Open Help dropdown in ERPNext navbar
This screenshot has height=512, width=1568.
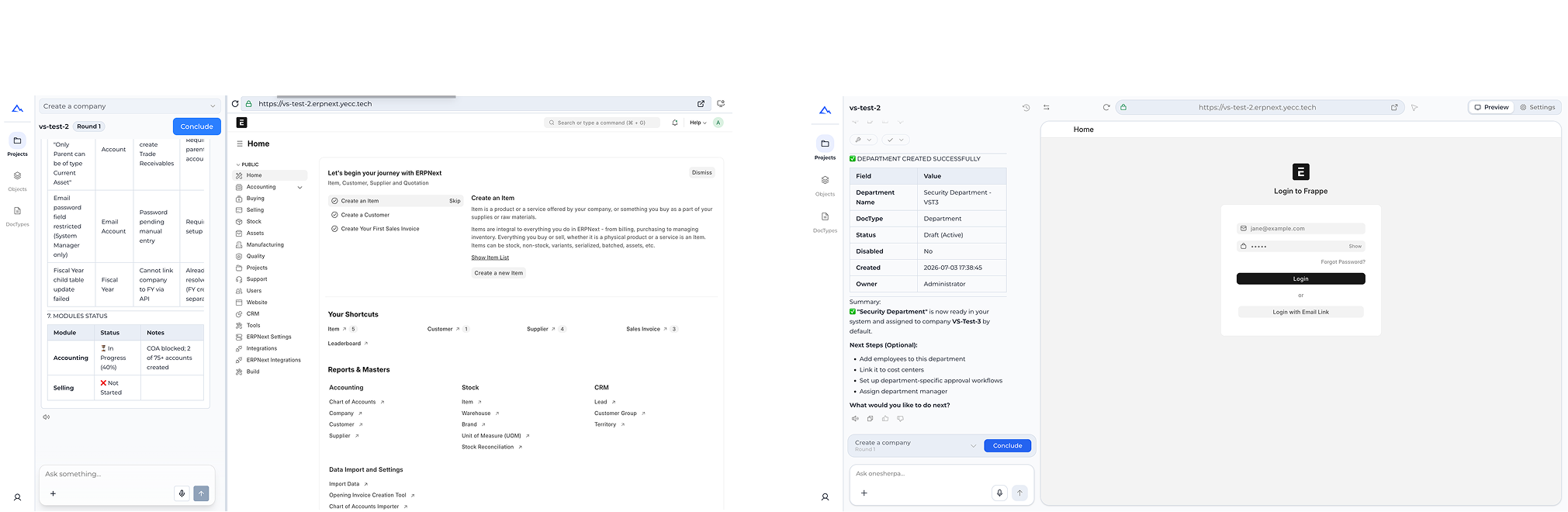[697, 123]
